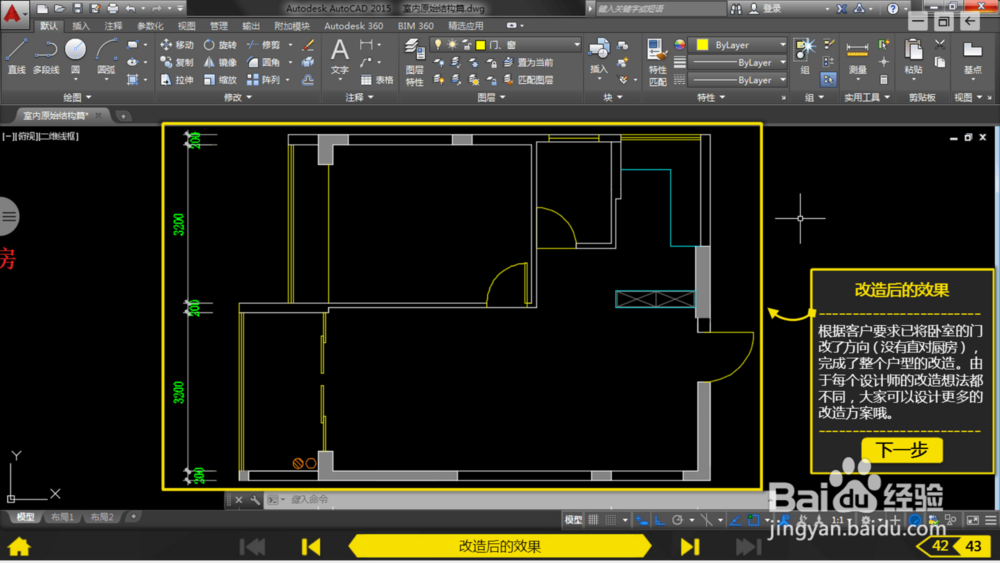Select the Polyline (多段线) tool
This screenshot has width=1000, height=563.
pyautogui.click(x=46, y=56)
